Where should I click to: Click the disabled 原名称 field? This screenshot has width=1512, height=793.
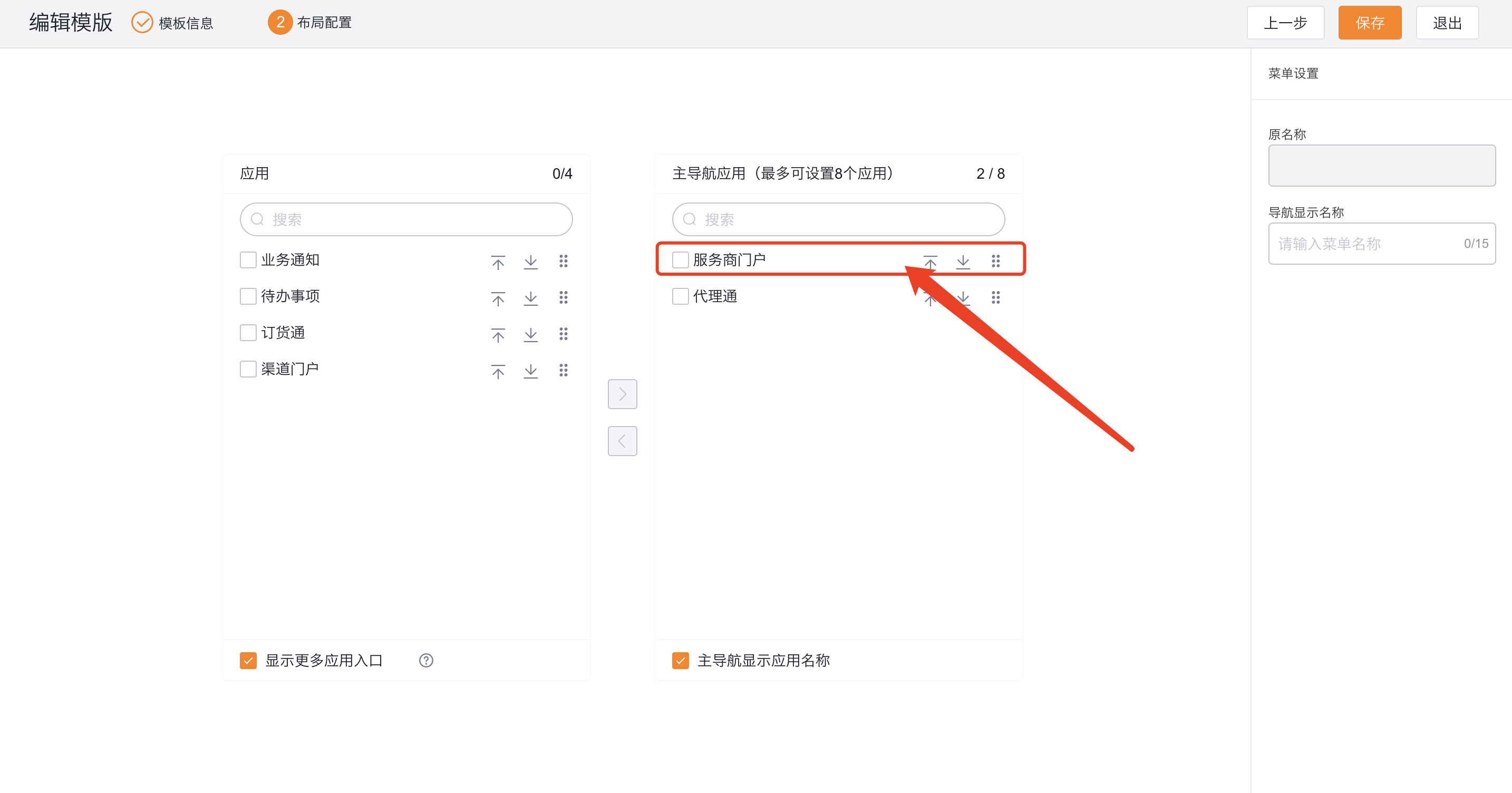[1382, 166]
